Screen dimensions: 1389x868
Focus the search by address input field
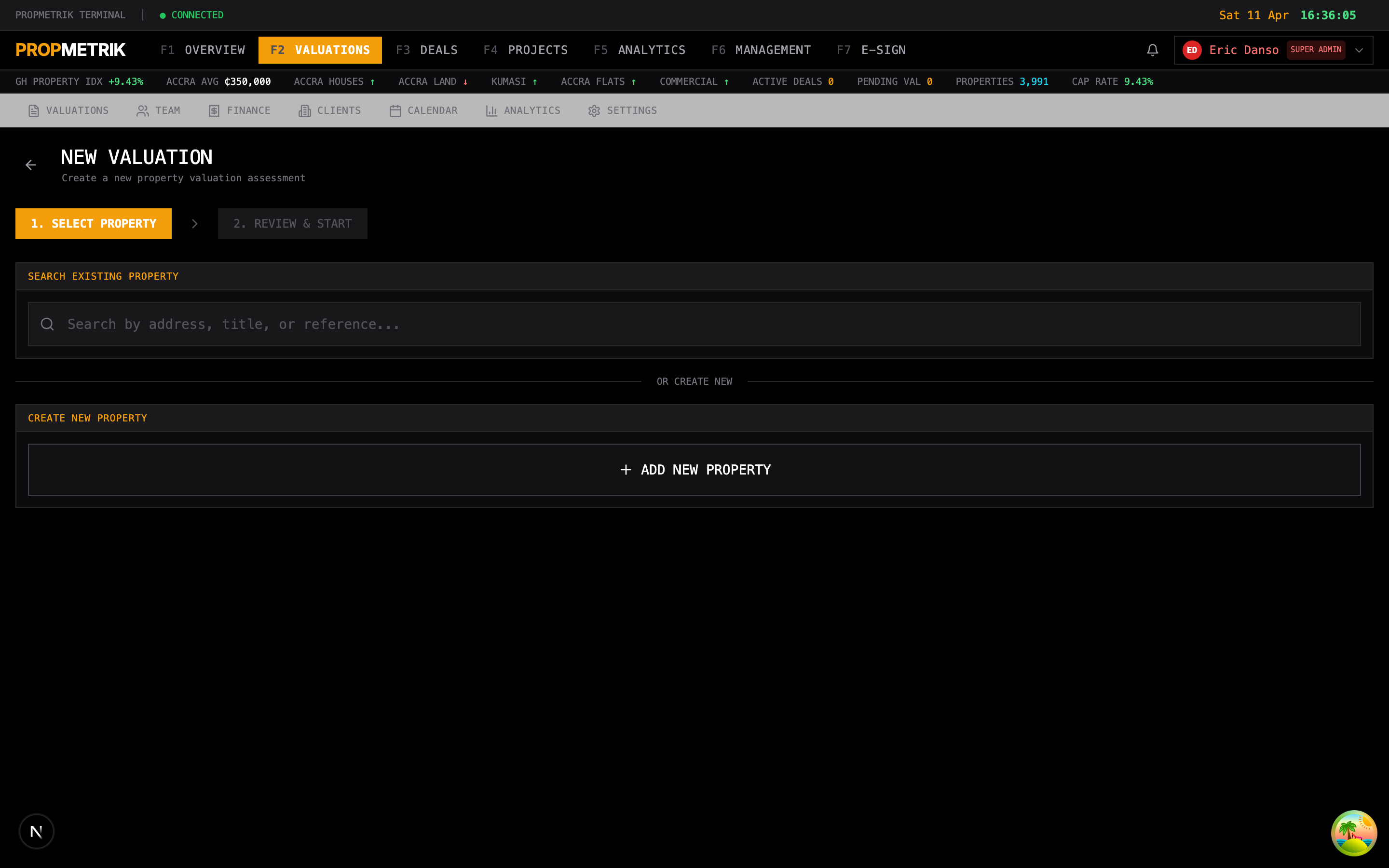(x=694, y=325)
